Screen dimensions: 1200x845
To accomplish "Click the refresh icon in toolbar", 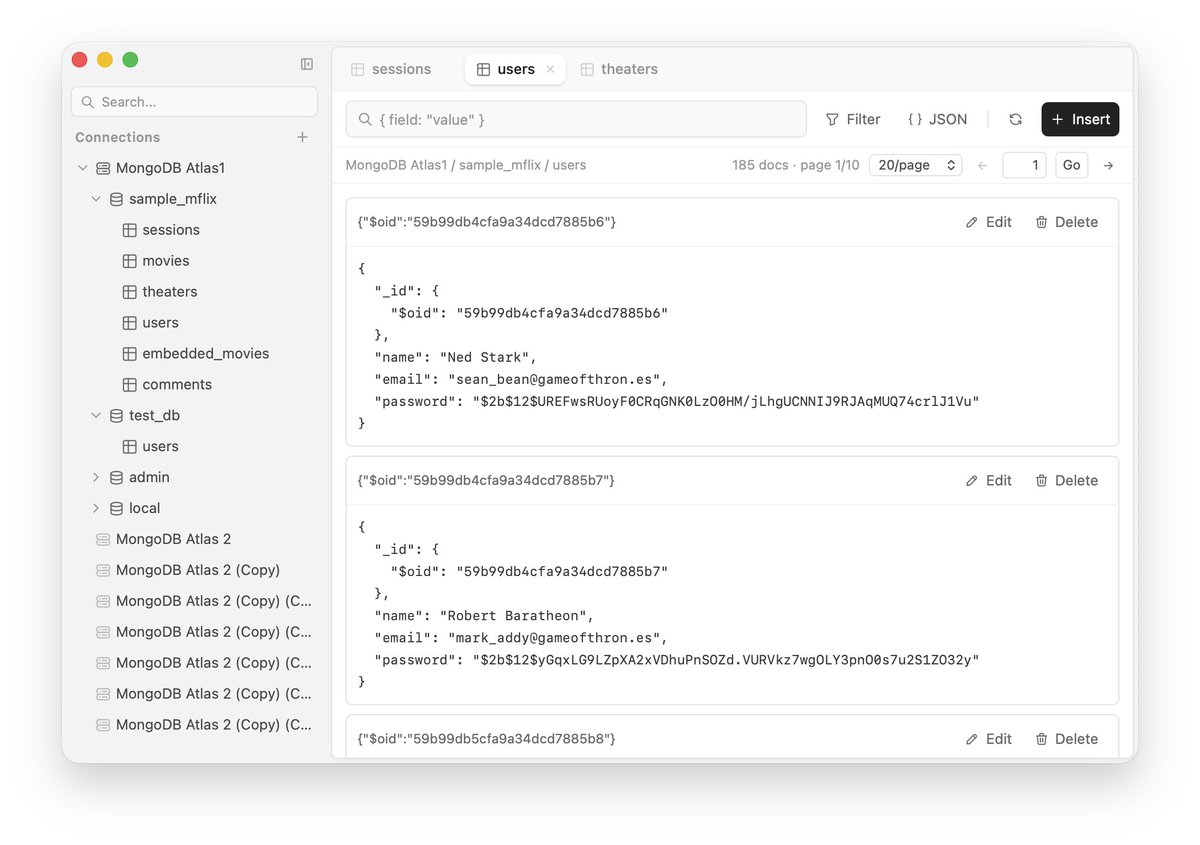I will [x=1015, y=119].
